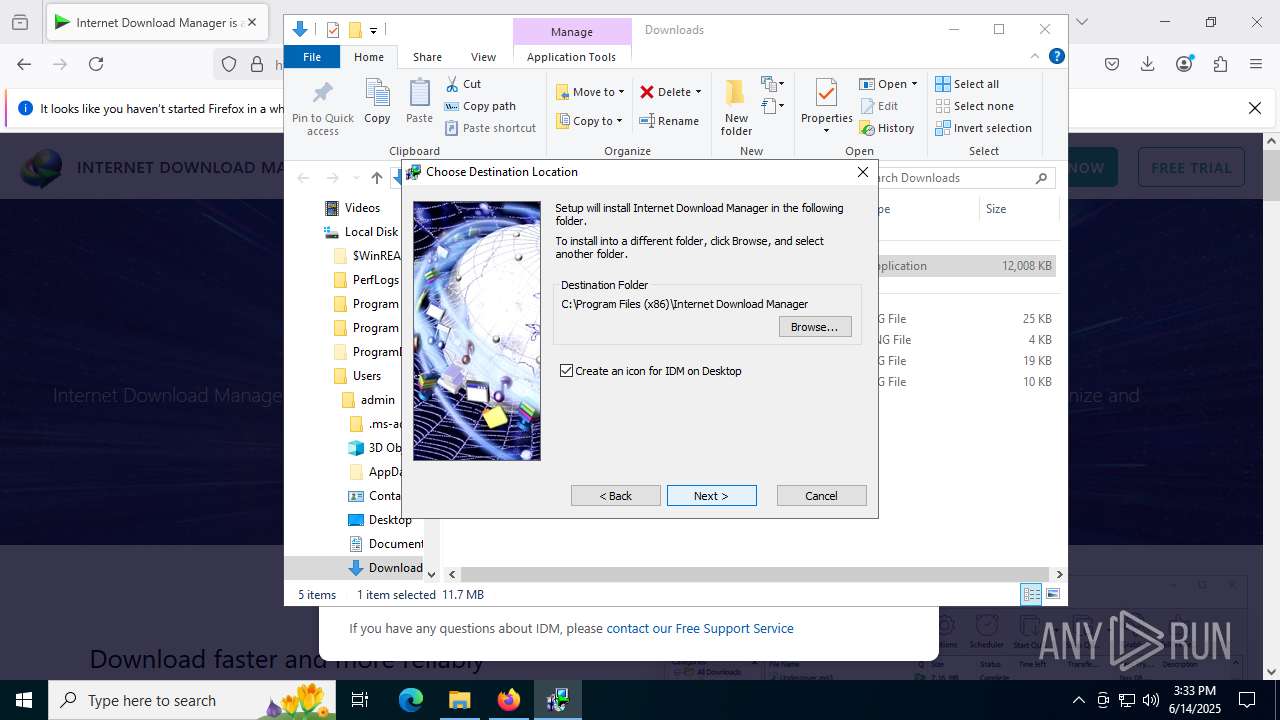Close the Choose Destination Location dialog
The image size is (1280, 720).
862,172
